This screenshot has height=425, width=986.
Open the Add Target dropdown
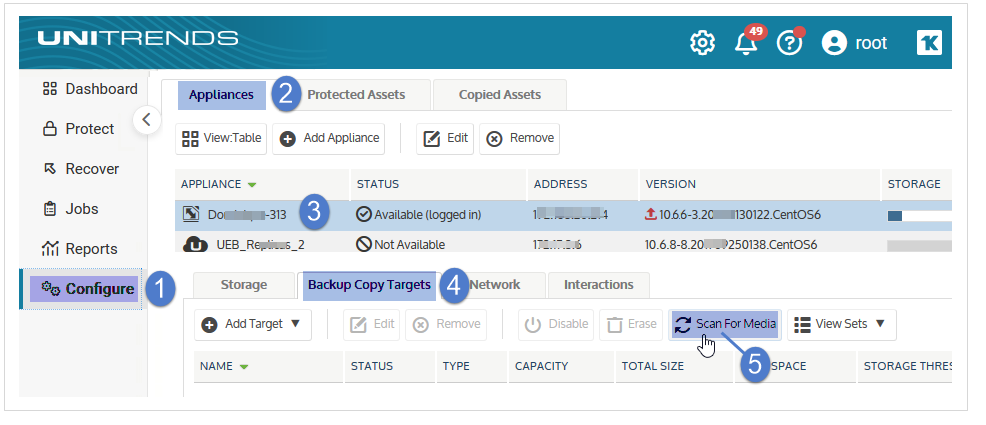click(253, 324)
